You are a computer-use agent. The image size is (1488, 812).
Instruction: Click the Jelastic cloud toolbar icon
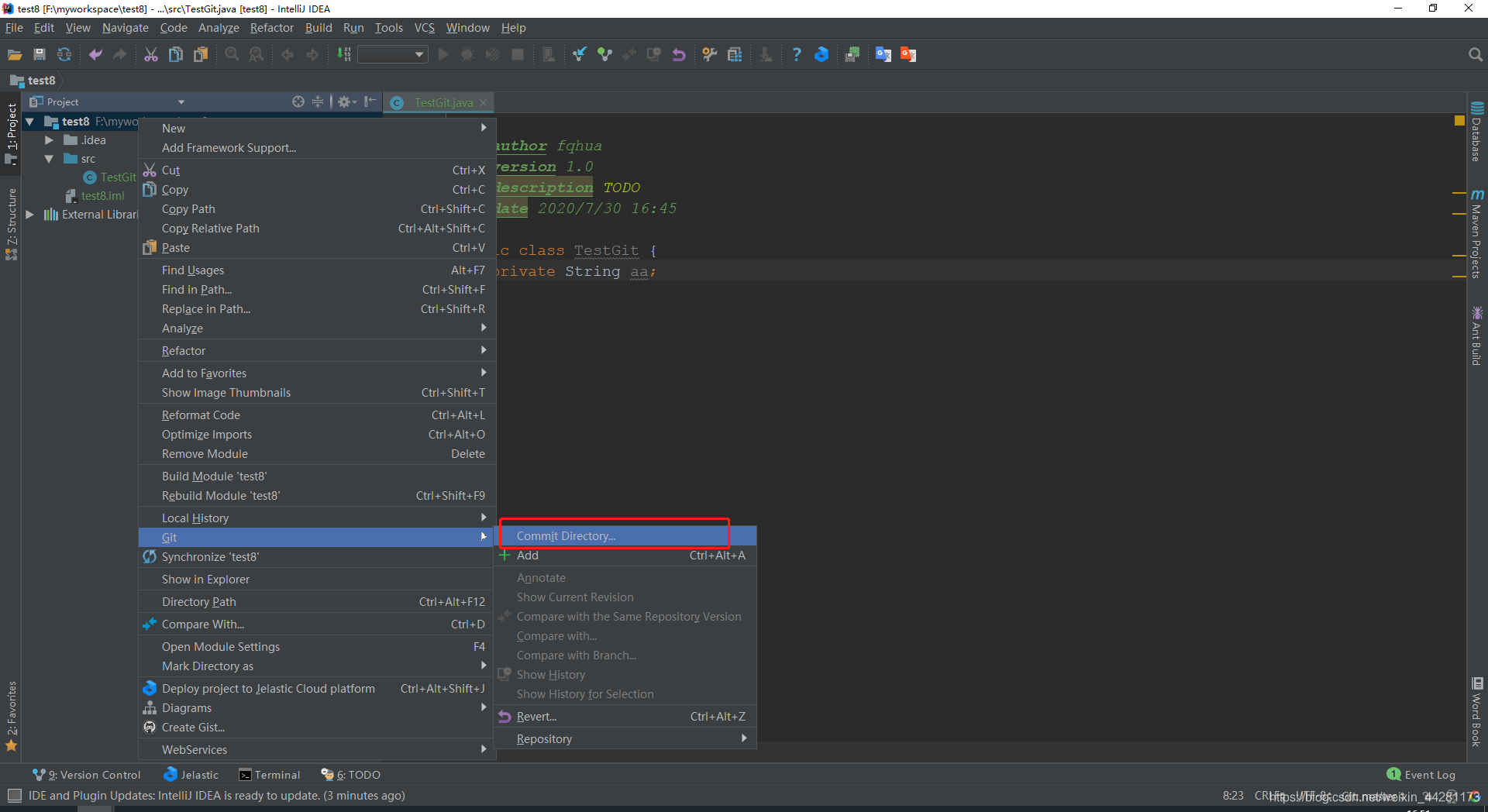tap(821, 54)
